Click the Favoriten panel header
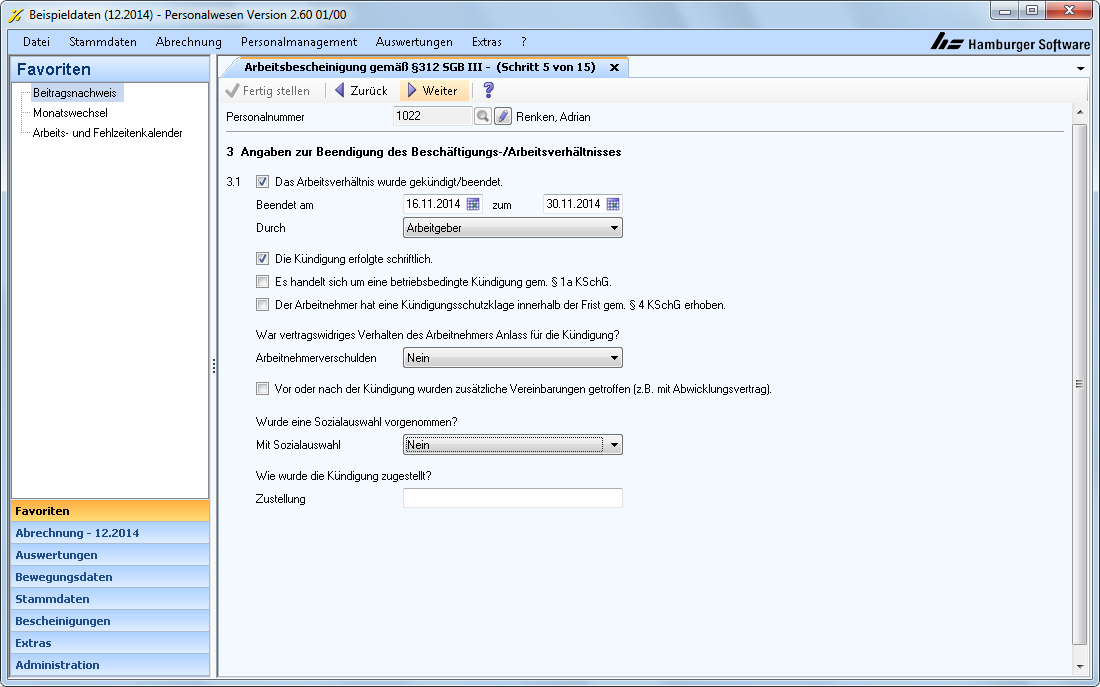Image resolution: width=1100 pixels, height=687 pixels. (110, 69)
